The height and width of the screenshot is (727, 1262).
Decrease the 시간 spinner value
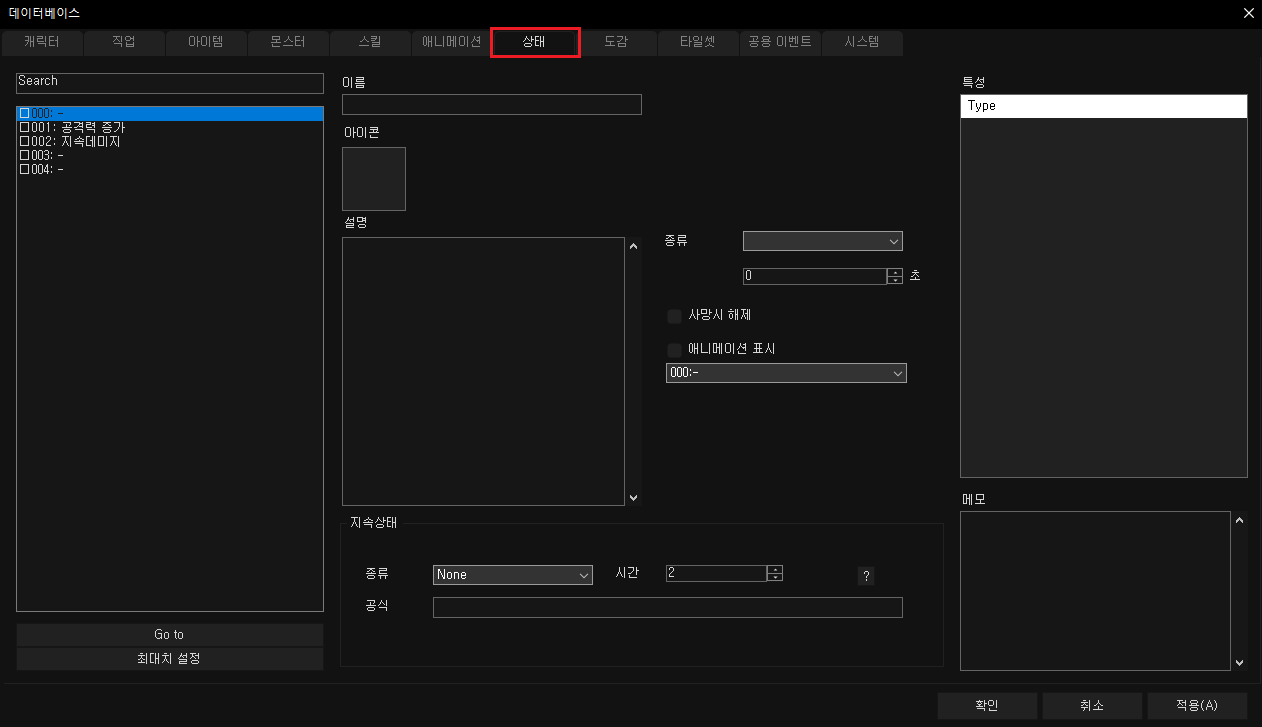click(774, 578)
